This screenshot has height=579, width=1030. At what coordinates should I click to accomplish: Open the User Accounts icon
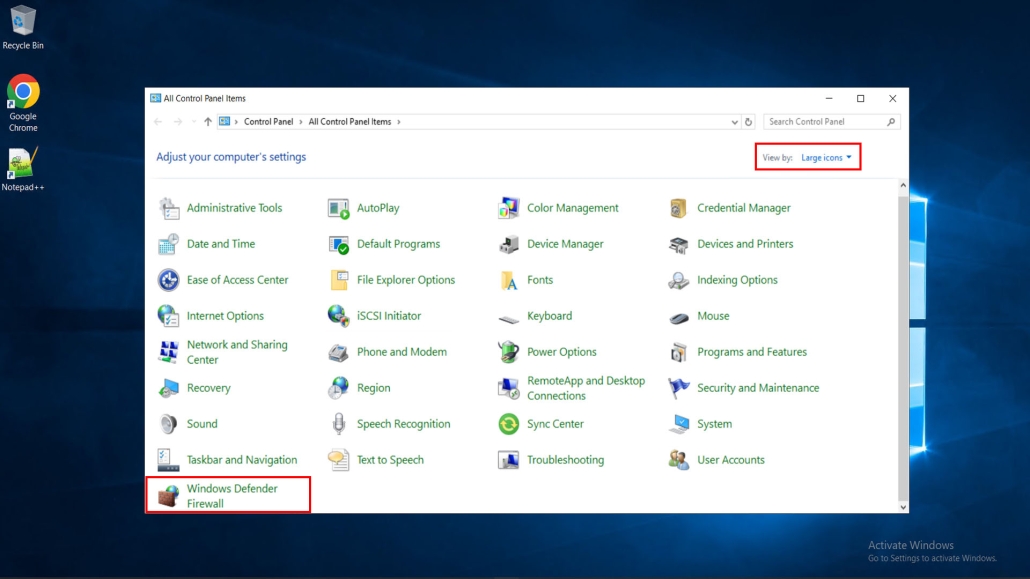679,460
